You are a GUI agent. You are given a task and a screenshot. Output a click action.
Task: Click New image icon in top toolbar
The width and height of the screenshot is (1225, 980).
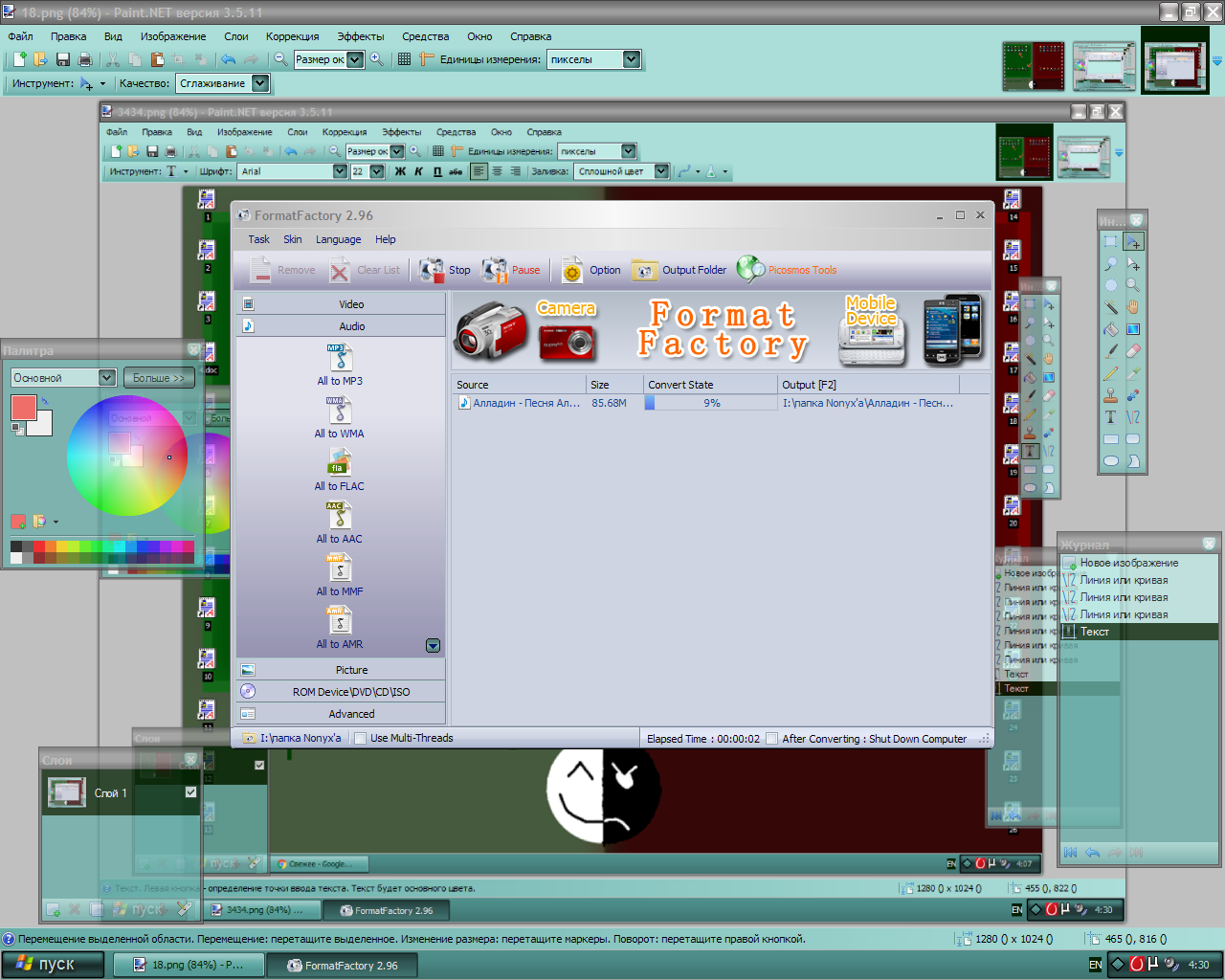click(x=19, y=59)
